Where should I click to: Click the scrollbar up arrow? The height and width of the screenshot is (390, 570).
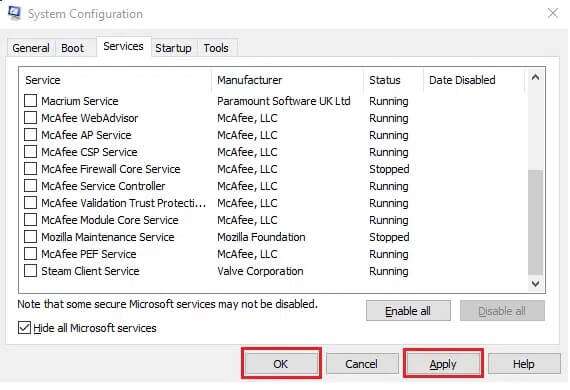[535, 77]
